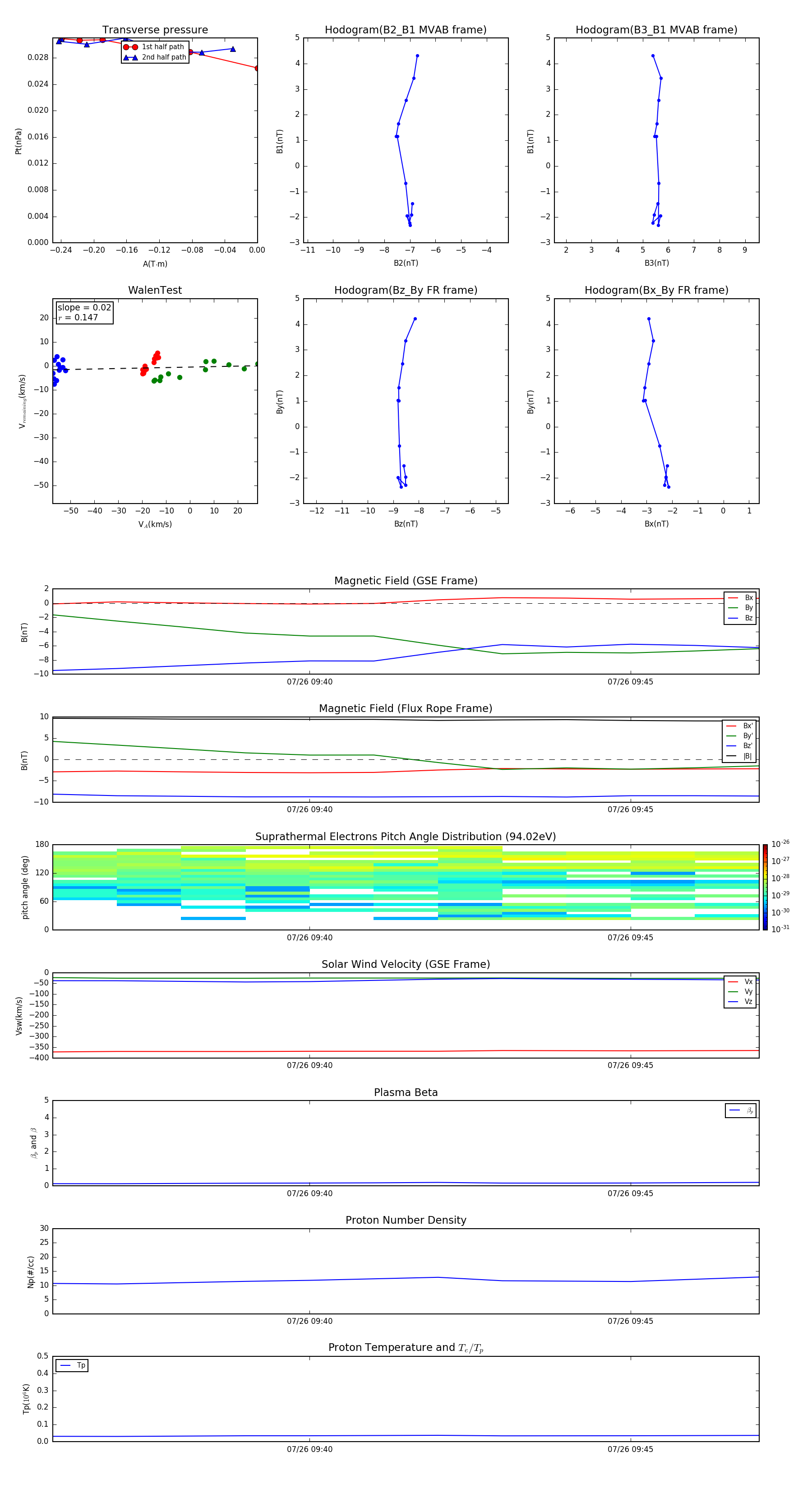Viewport: 812px width, 1489px height.
Task: Click the "|B|" entry in the Flux Rope legend
Action: click(x=739, y=756)
